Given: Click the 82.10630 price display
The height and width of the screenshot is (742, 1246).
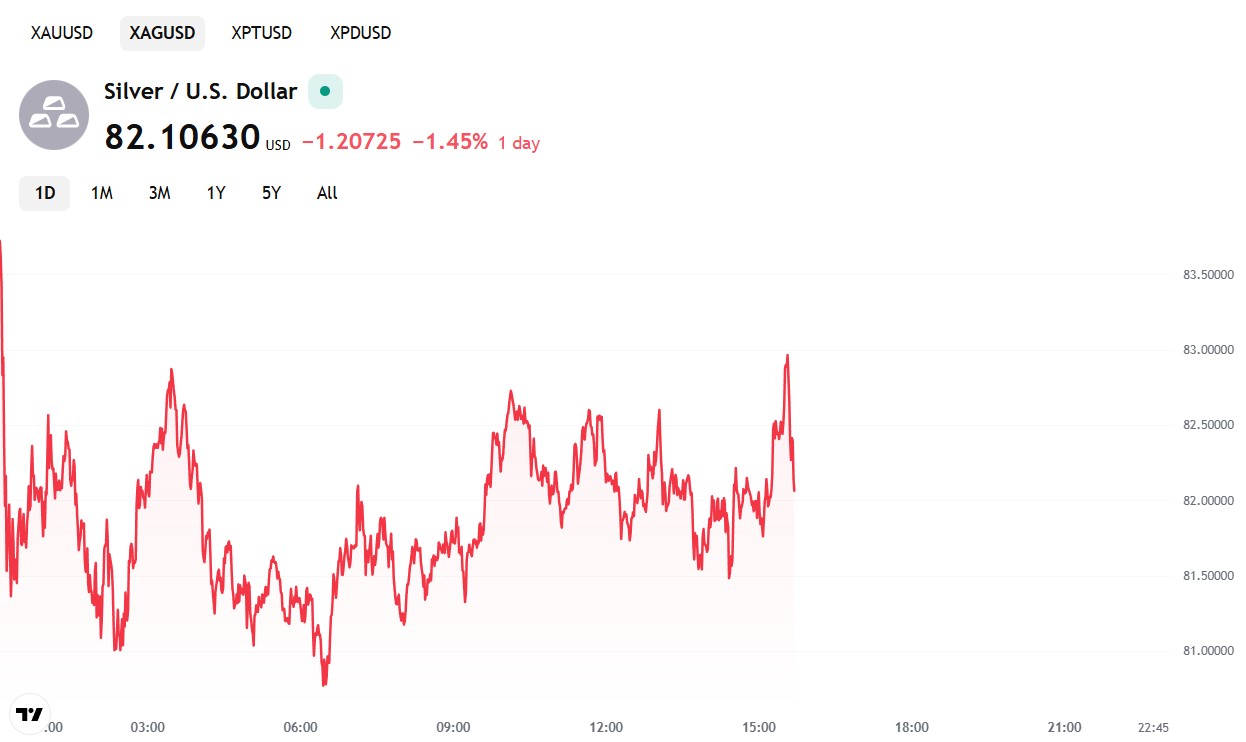Looking at the screenshot, I should (180, 137).
